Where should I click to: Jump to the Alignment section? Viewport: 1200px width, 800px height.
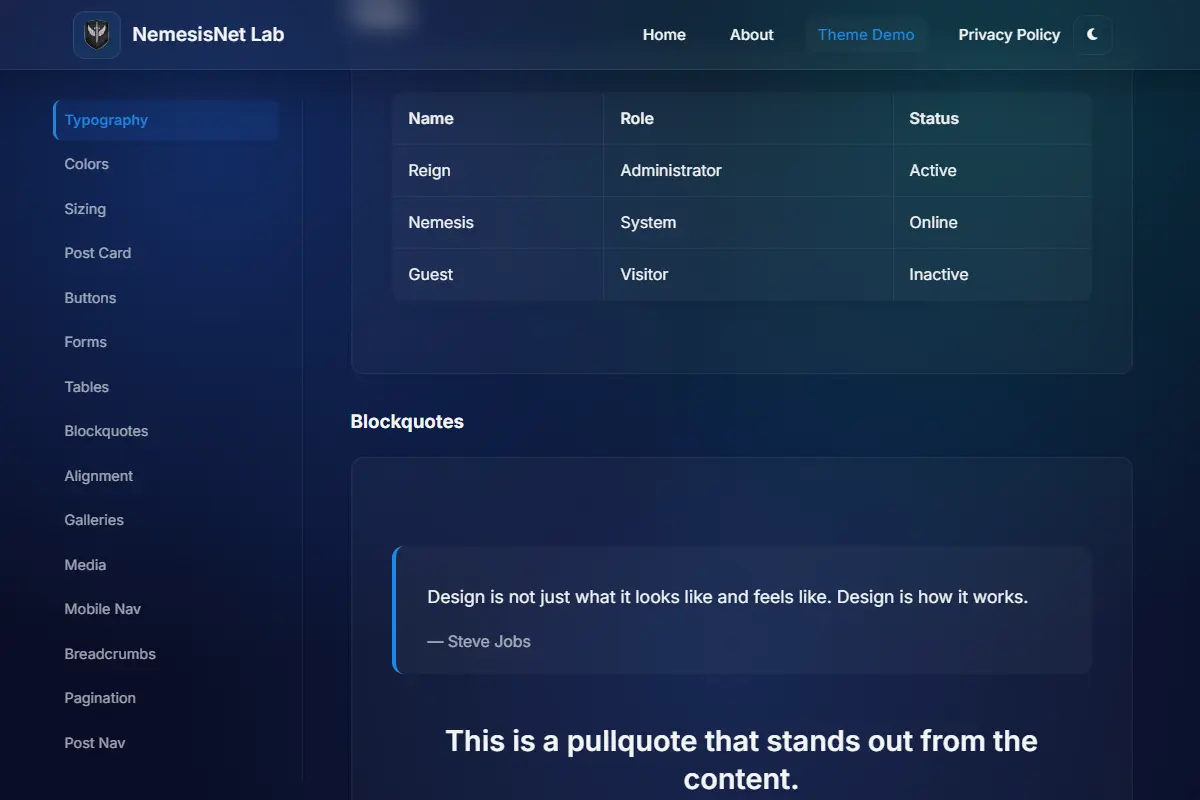click(166, 476)
